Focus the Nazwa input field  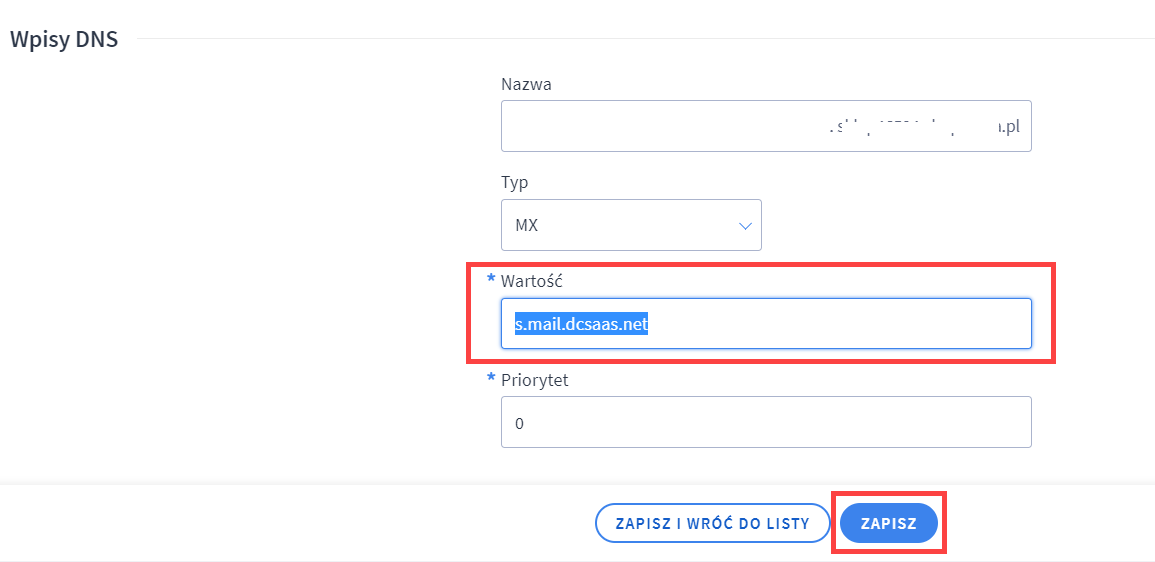tap(766, 126)
